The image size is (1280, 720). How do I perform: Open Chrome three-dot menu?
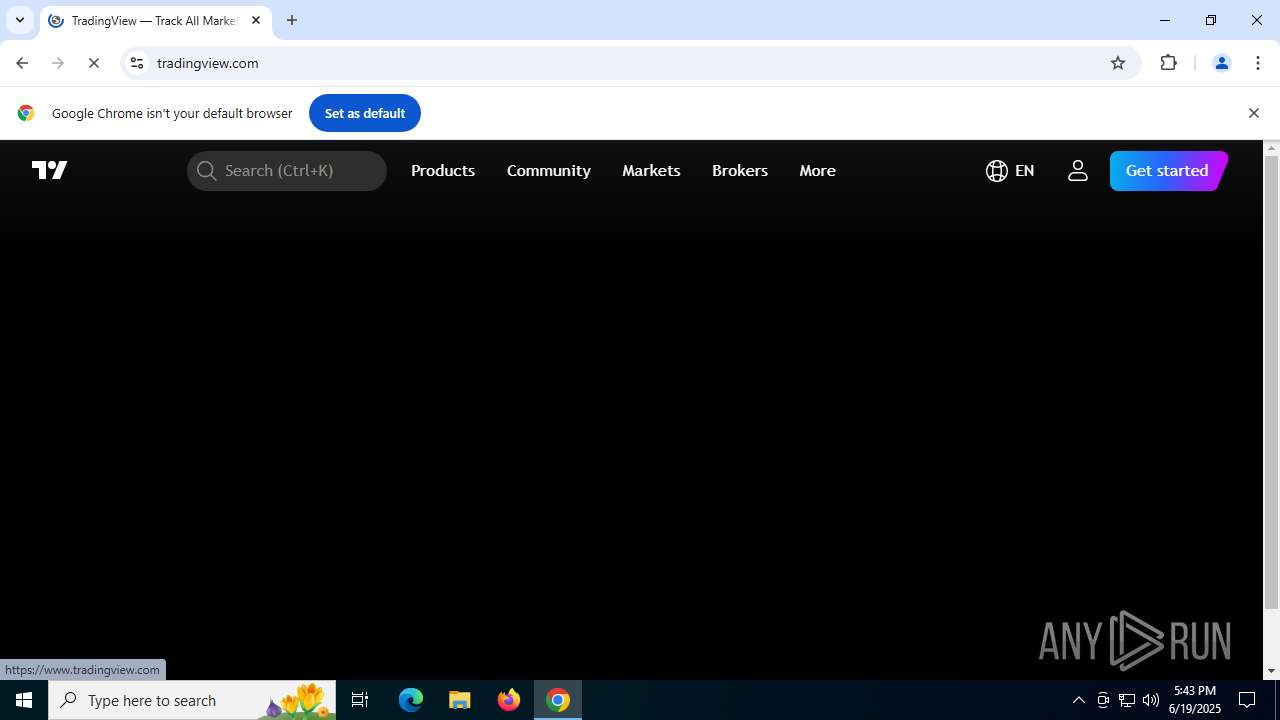[x=1258, y=63]
